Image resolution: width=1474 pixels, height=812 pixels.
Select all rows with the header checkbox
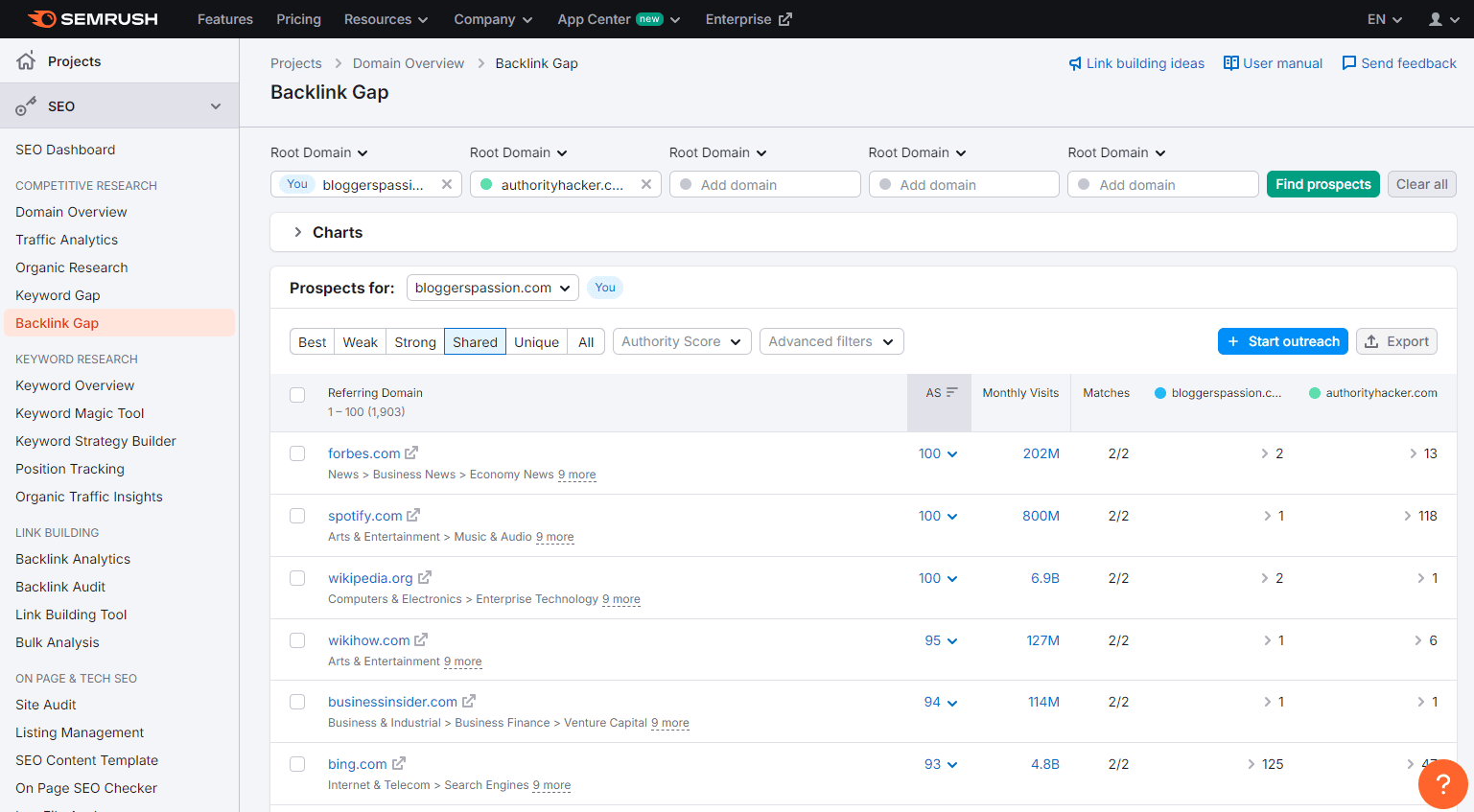297,394
